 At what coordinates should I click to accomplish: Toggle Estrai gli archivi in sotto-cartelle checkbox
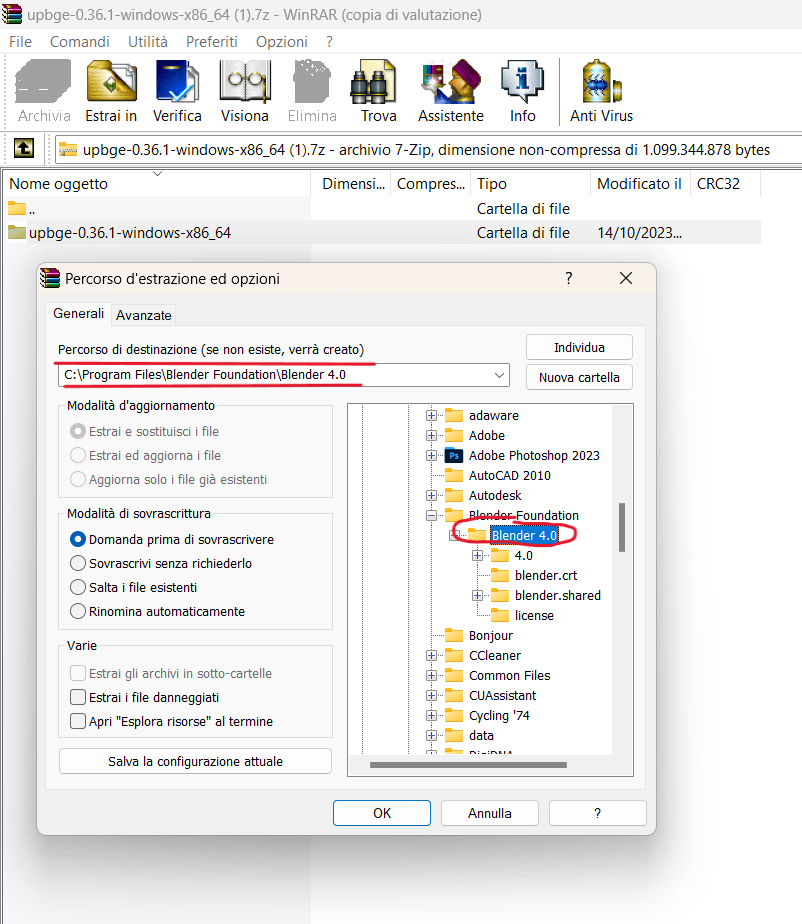(x=78, y=673)
